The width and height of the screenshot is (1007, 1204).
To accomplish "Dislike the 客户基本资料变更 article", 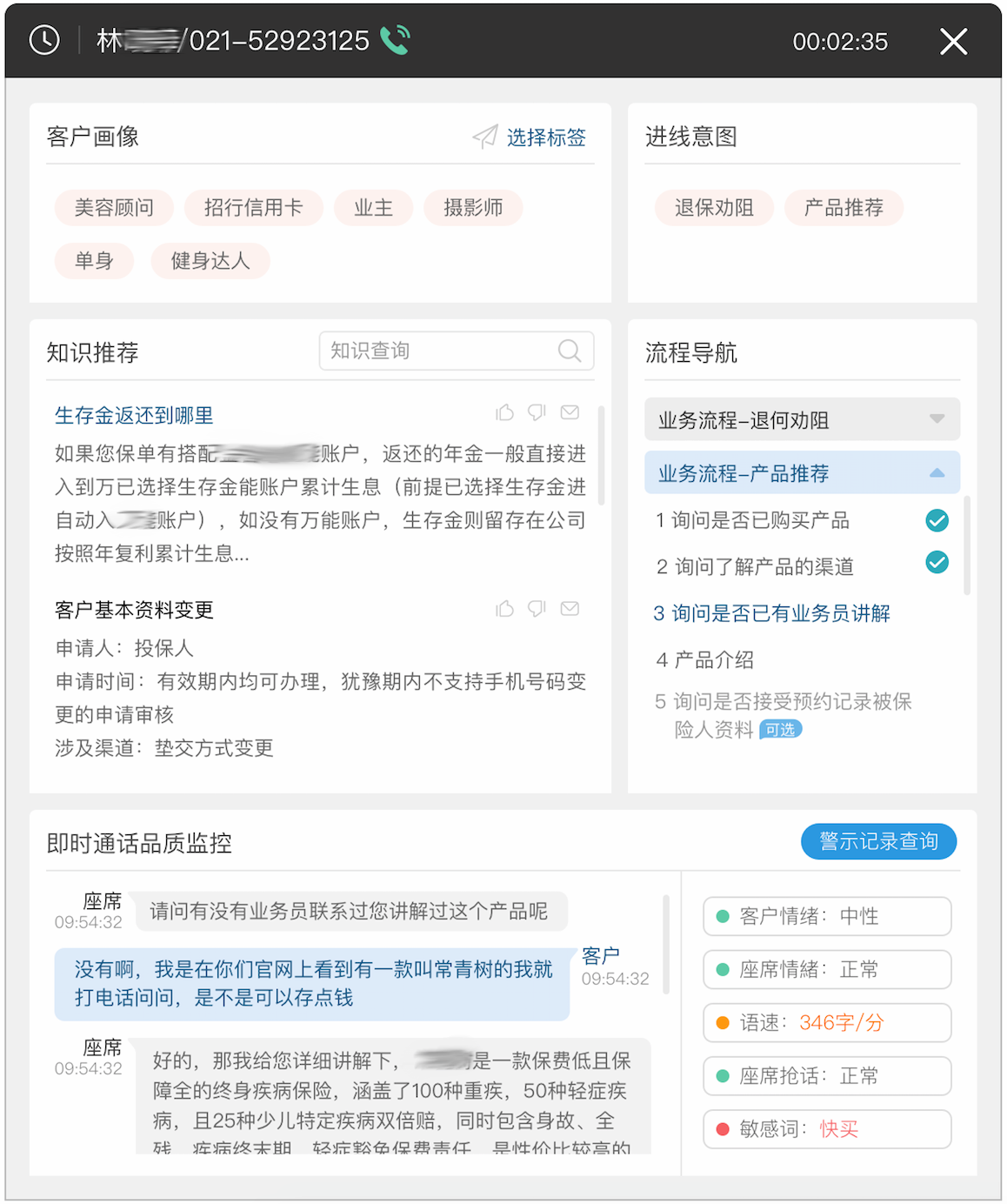I will pyautogui.click(x=537, y=609).
